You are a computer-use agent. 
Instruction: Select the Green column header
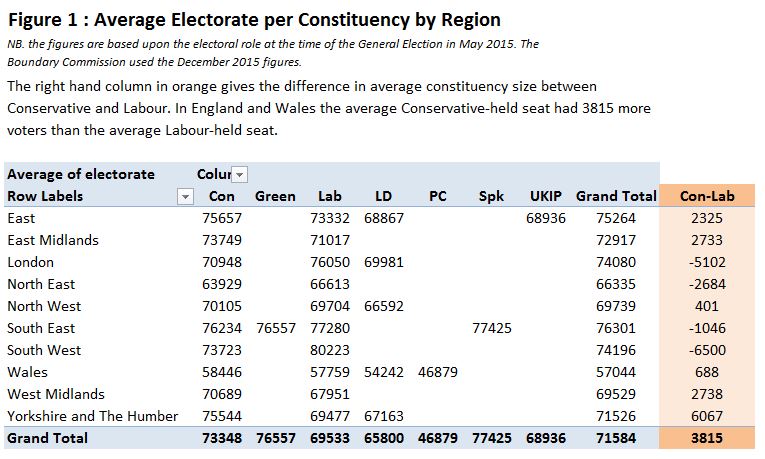pyautogui.click(x=275, y=196)
